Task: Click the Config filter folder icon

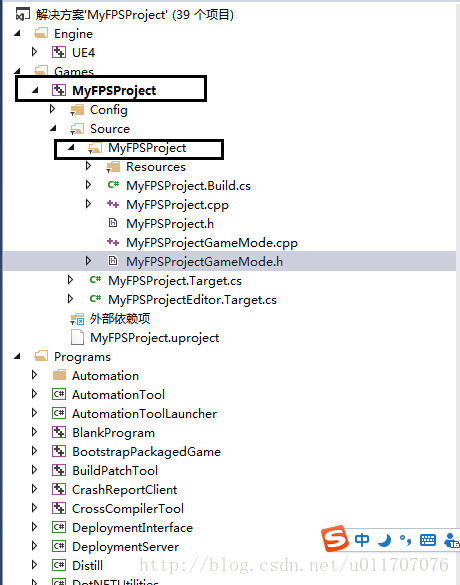Action: pyautogui.click(x=77, y=110)
